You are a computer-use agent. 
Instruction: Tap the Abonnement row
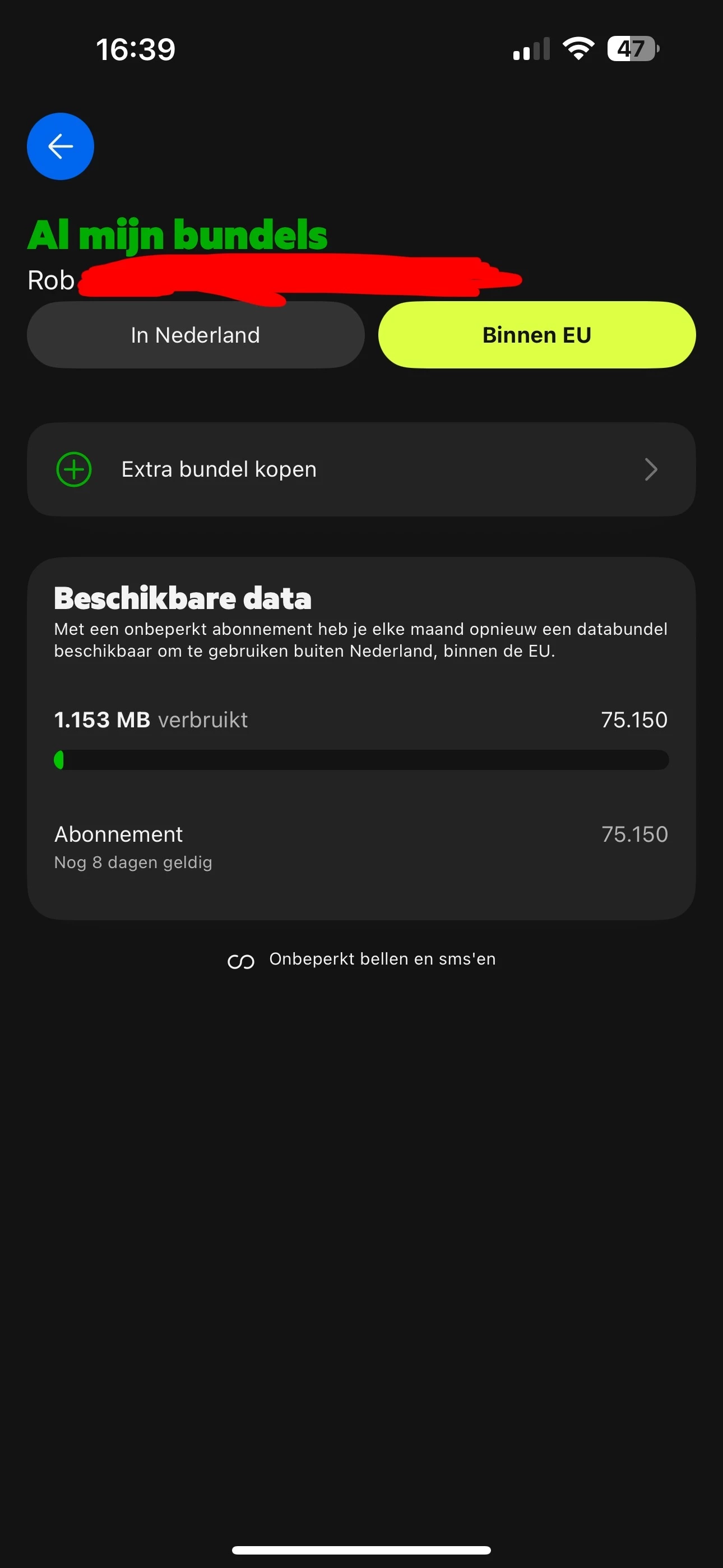361,847
